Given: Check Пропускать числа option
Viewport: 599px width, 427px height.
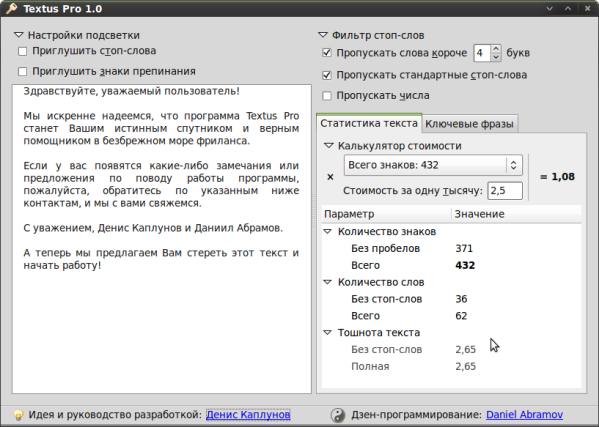Looking at the screenshot, I should pos(327,95).
